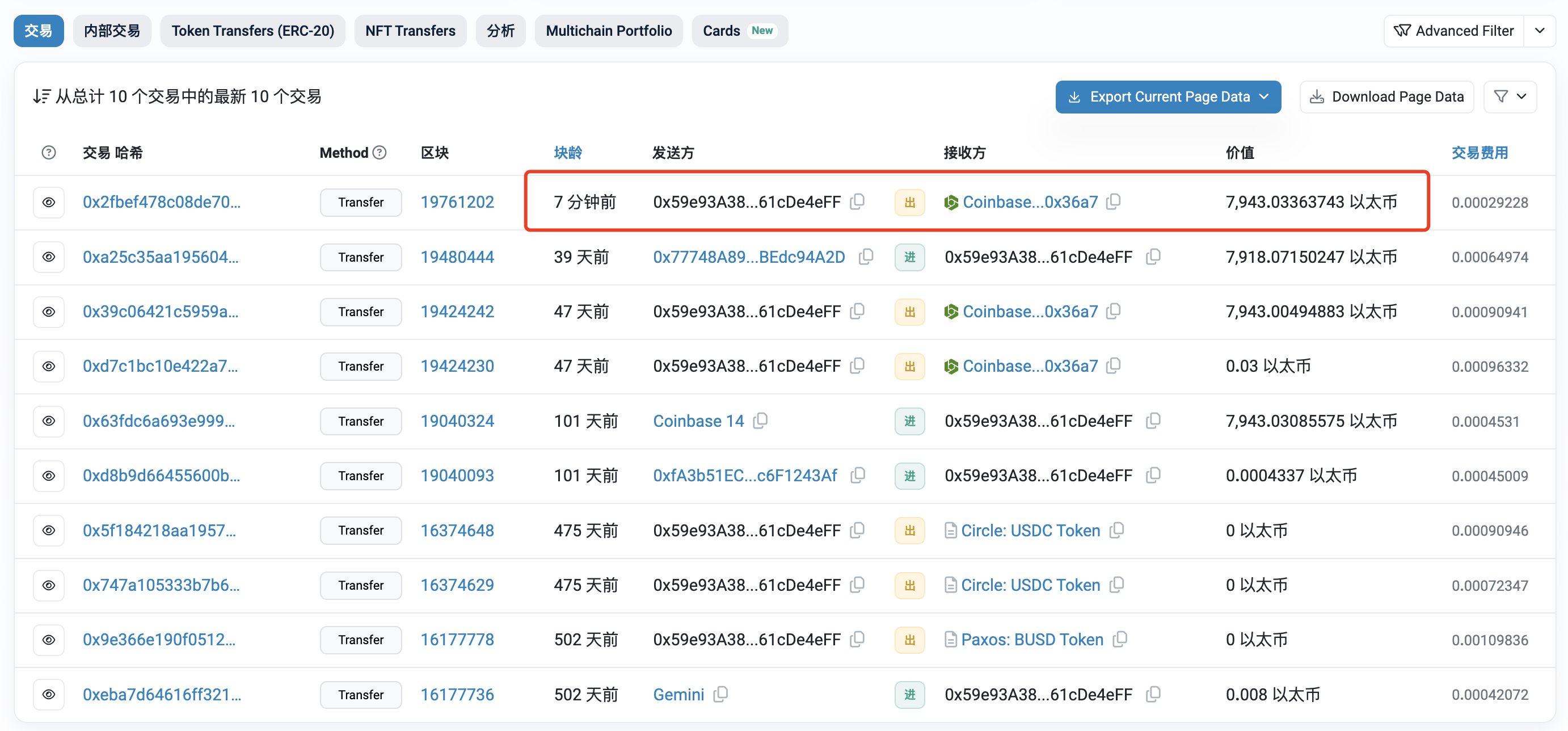Copy sender address in block 16374629 row
Screen dimensions: 1568x731
tap(857, 585)
